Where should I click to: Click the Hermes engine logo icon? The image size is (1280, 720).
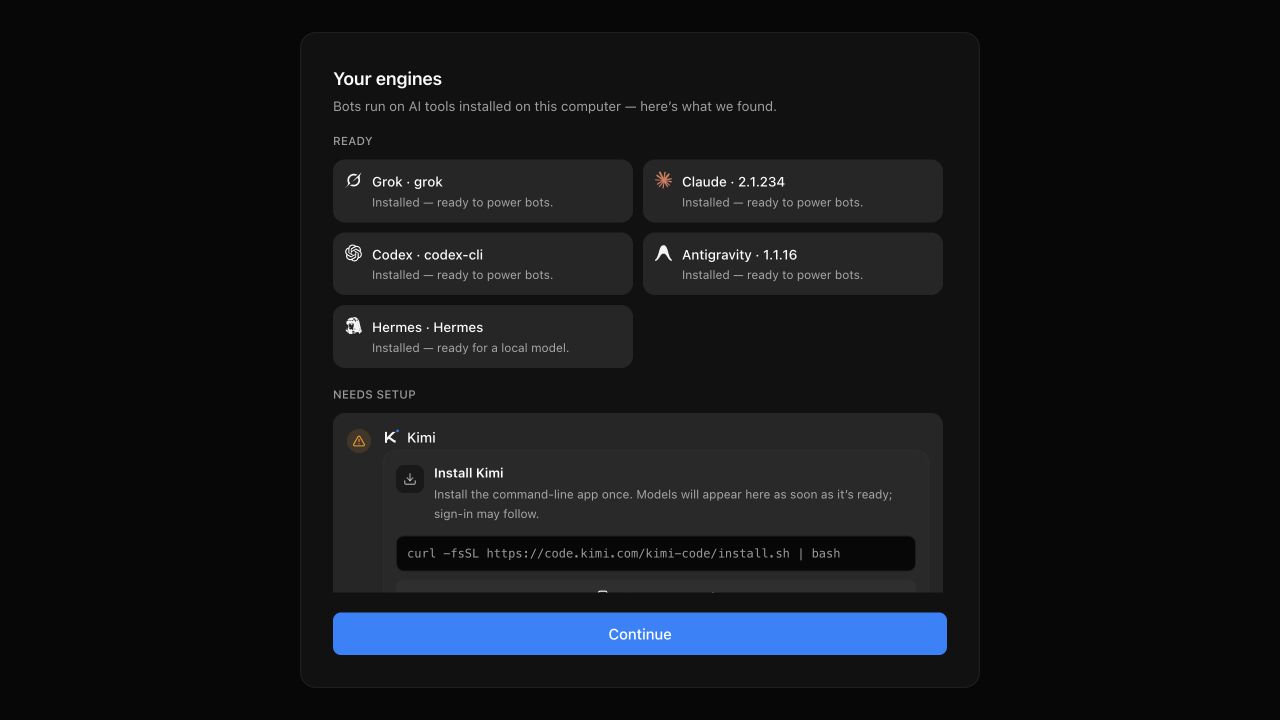(353, 326)
